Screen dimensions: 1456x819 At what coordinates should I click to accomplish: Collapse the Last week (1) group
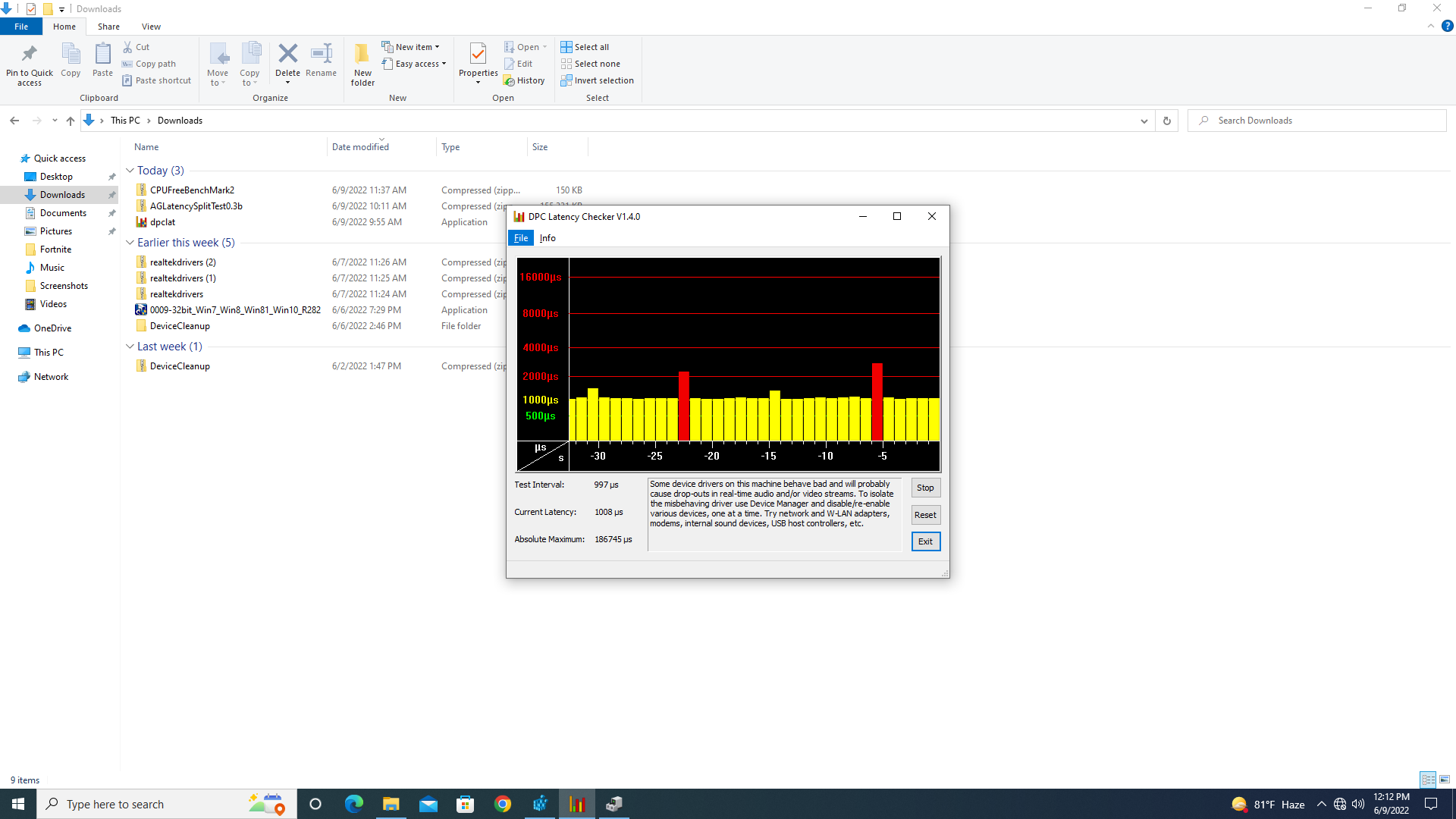click(130, 347)
